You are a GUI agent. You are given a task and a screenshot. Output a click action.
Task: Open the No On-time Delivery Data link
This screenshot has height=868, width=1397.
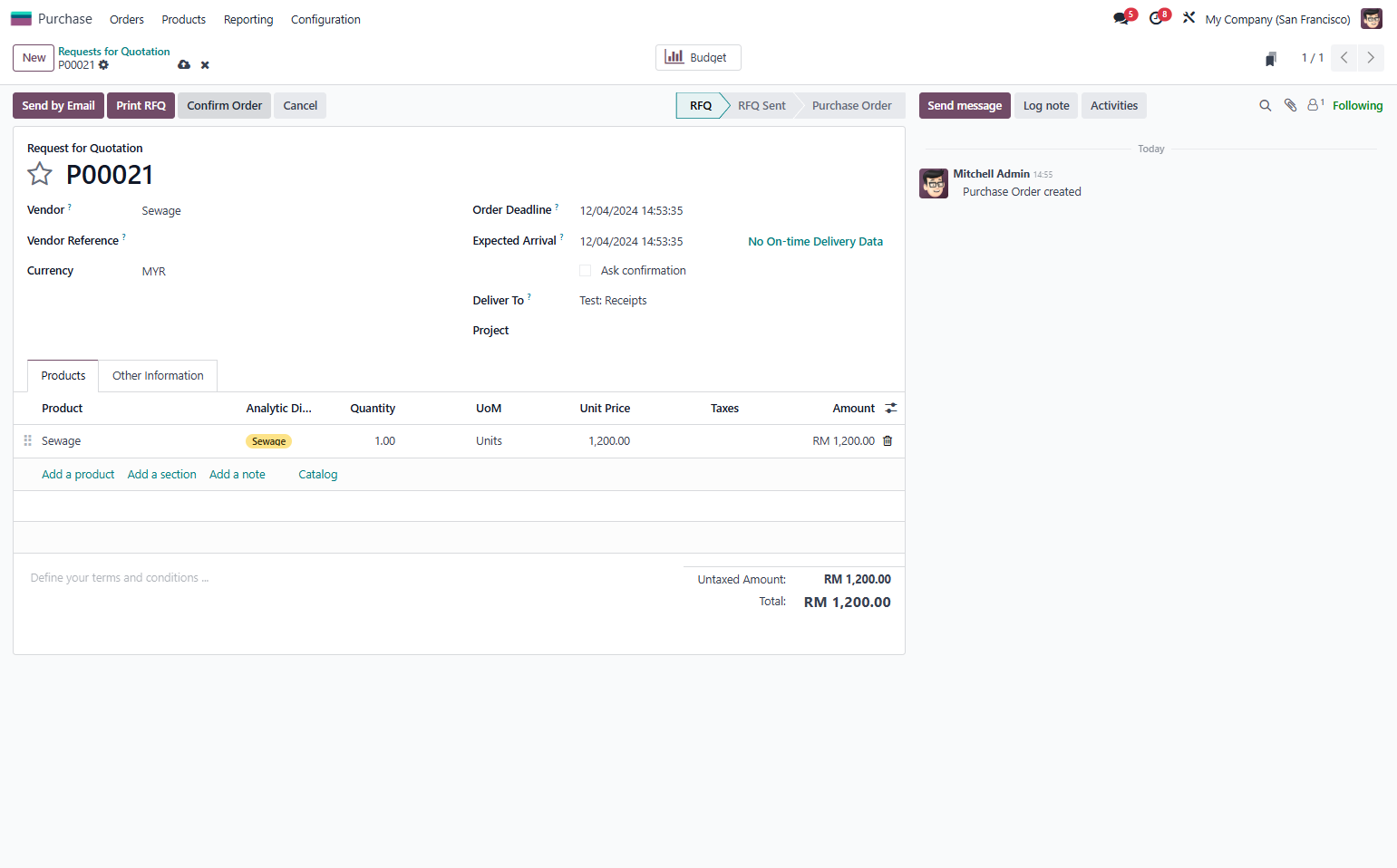tap(815, 242)
